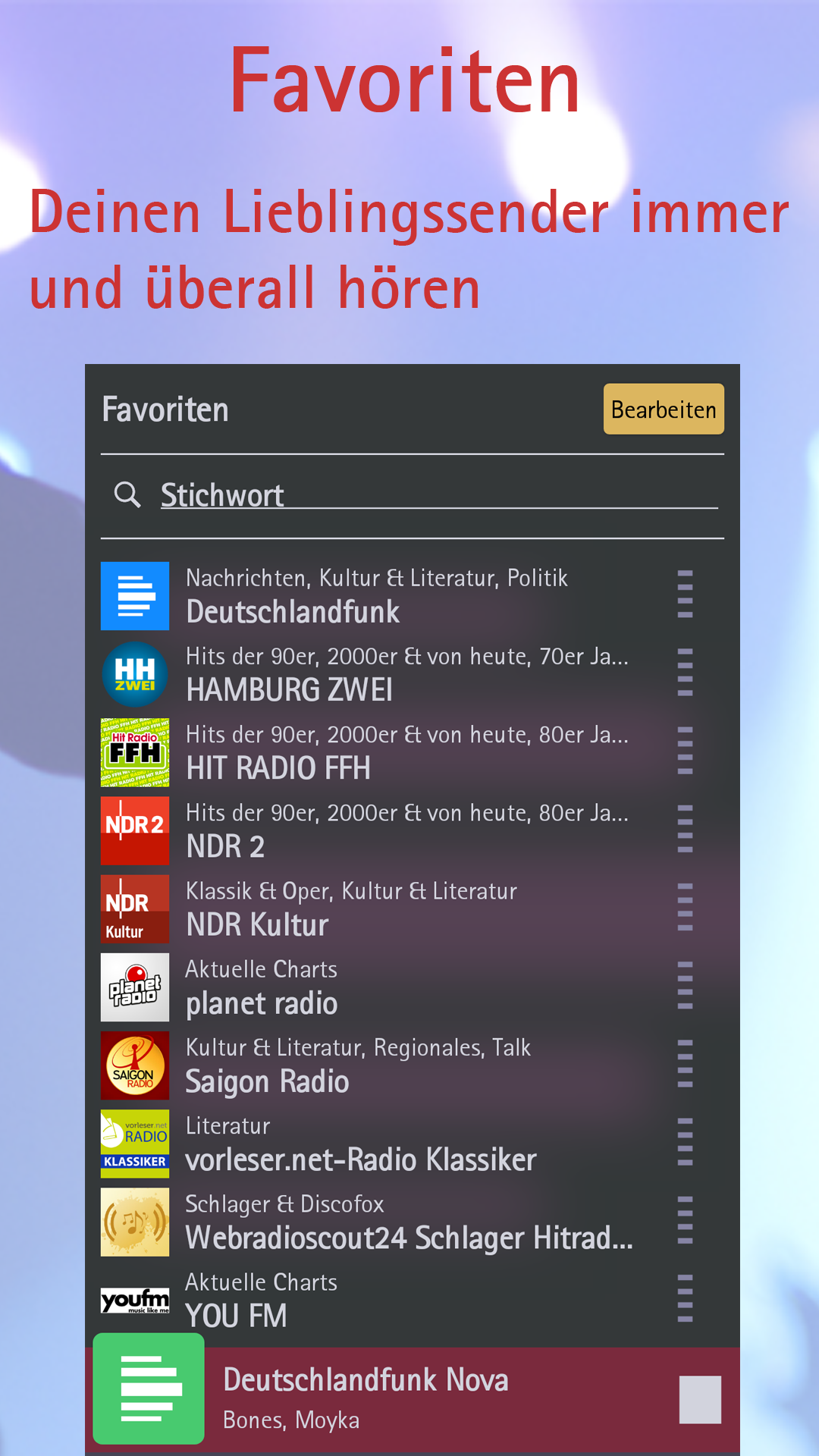Image resolution: width=819 pixels, height=1456 pixels.
Task: Tap the planet radio logo
Action: (135, 987)
